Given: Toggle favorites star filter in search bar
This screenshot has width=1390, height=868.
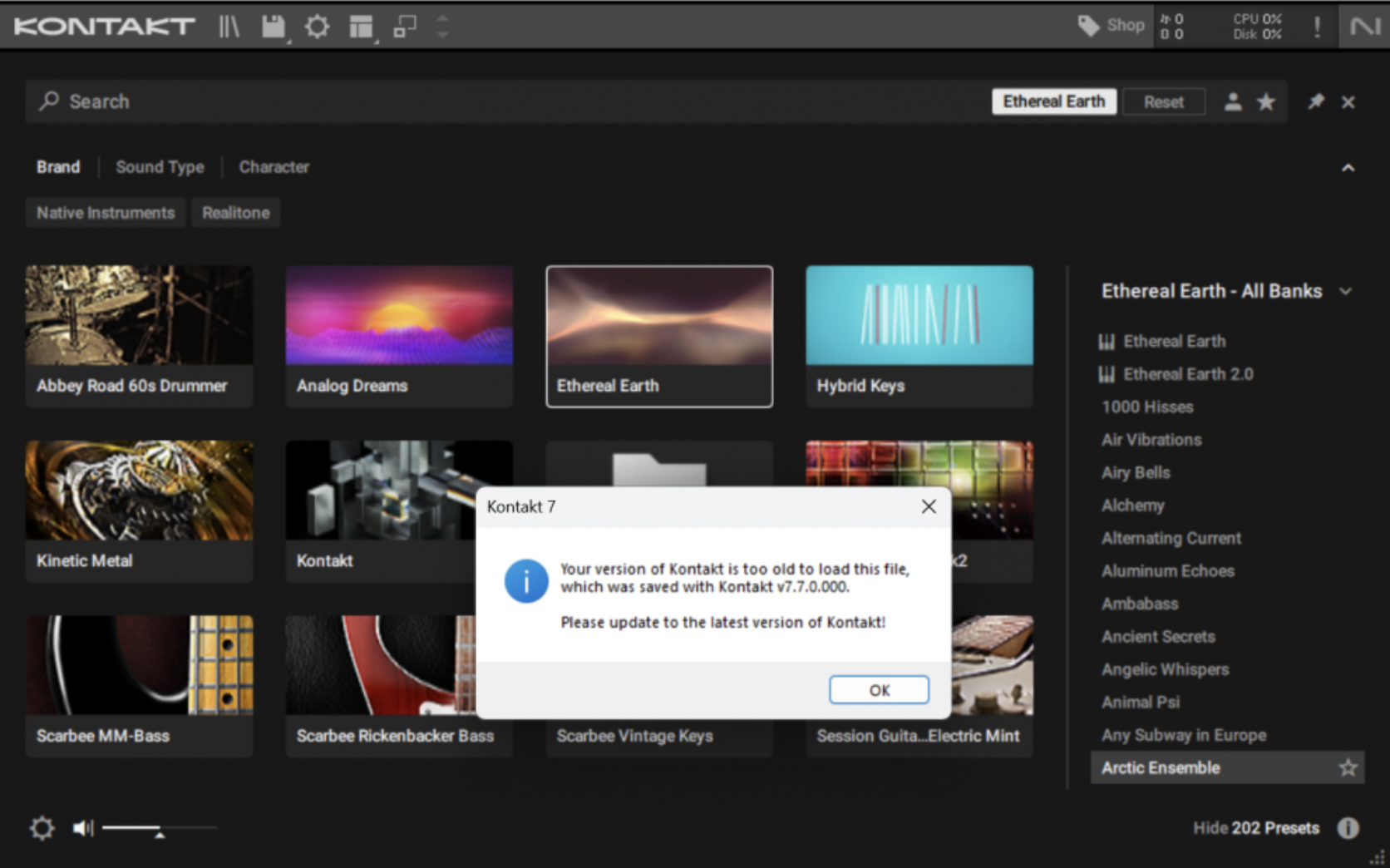Looking at the screenshot, I should pyautogui.click(x=1265, y=101).
